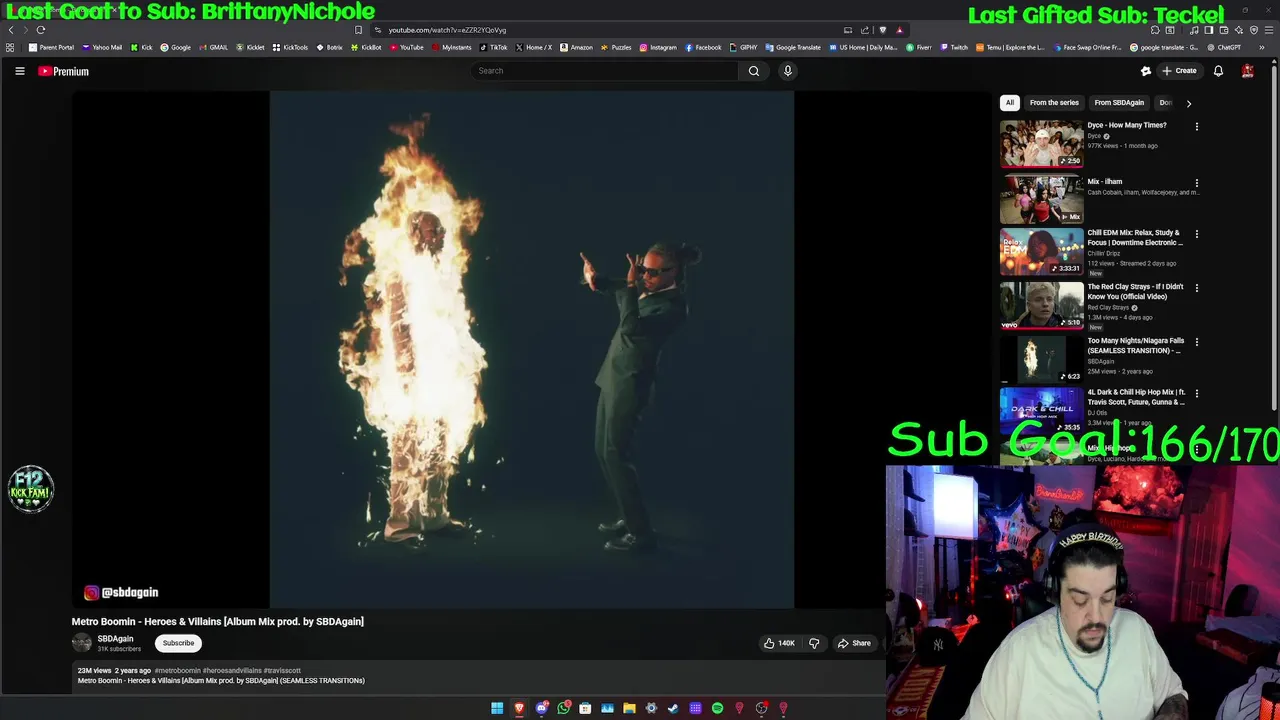The image size is (1280, 720).
Task: Open the browser's main hamburger menu
Action: click(x=1268, y=30)
